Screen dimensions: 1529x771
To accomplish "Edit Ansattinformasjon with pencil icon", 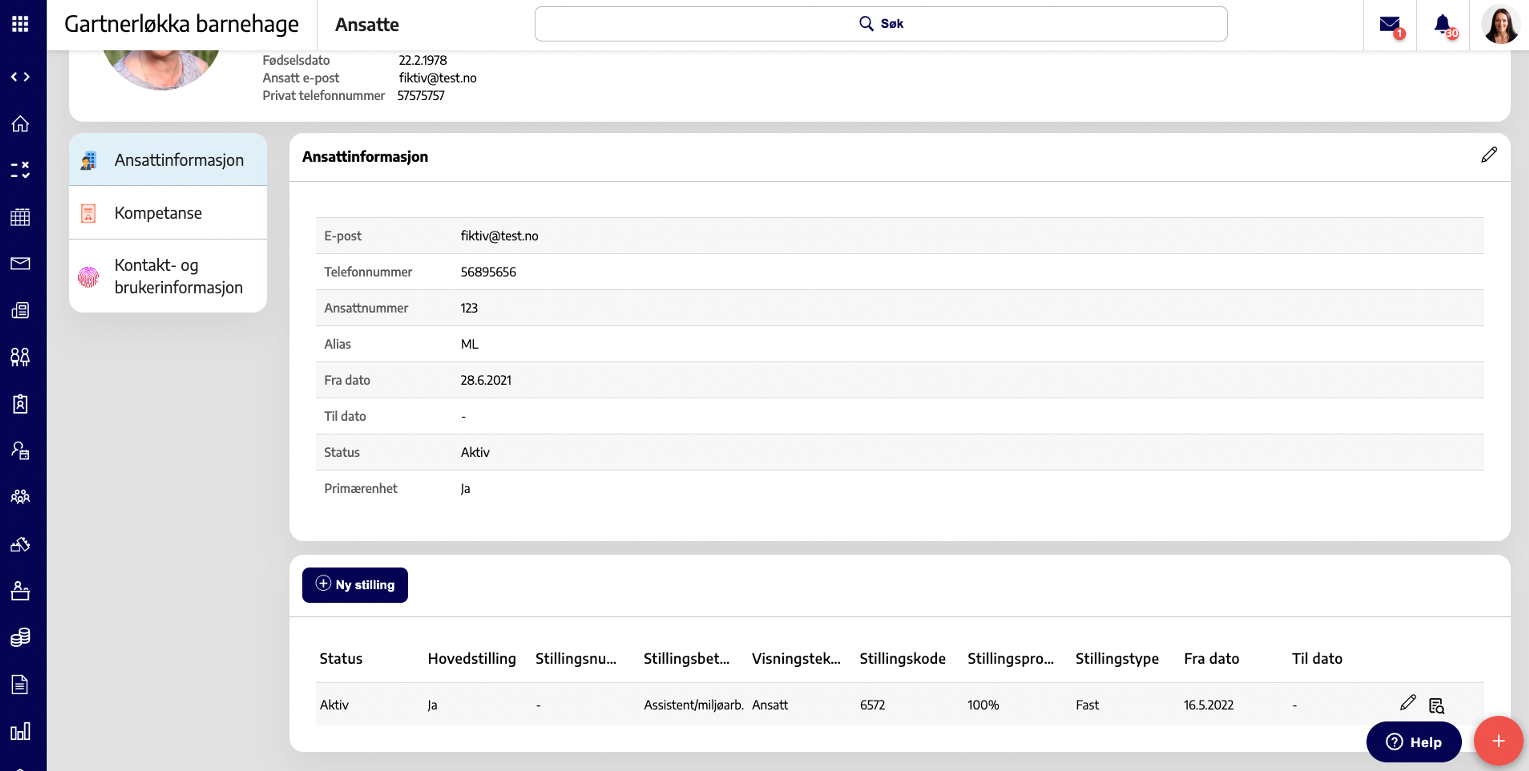I will click(1489, 155).
